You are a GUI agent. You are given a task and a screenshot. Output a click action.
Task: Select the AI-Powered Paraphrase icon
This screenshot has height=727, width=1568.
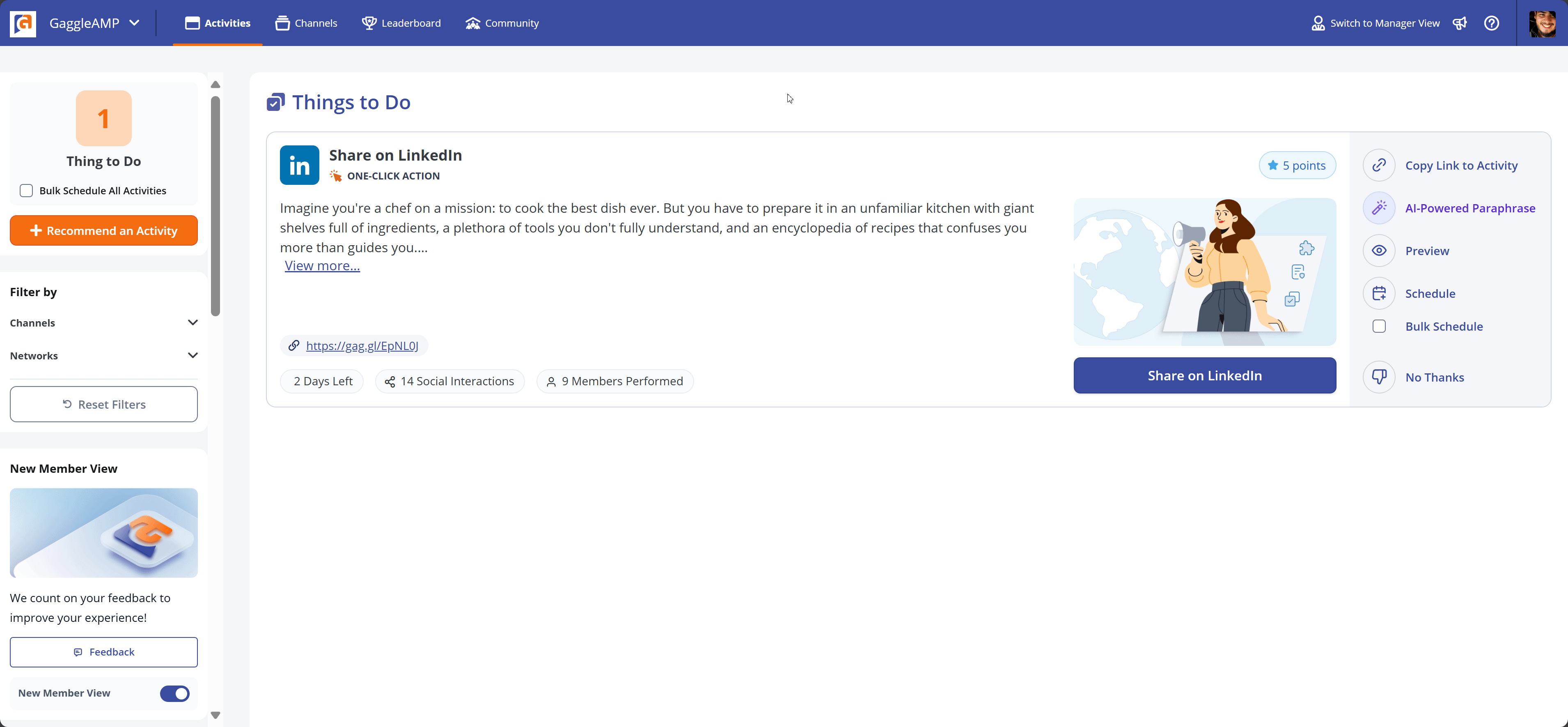tap(1380, 208)
